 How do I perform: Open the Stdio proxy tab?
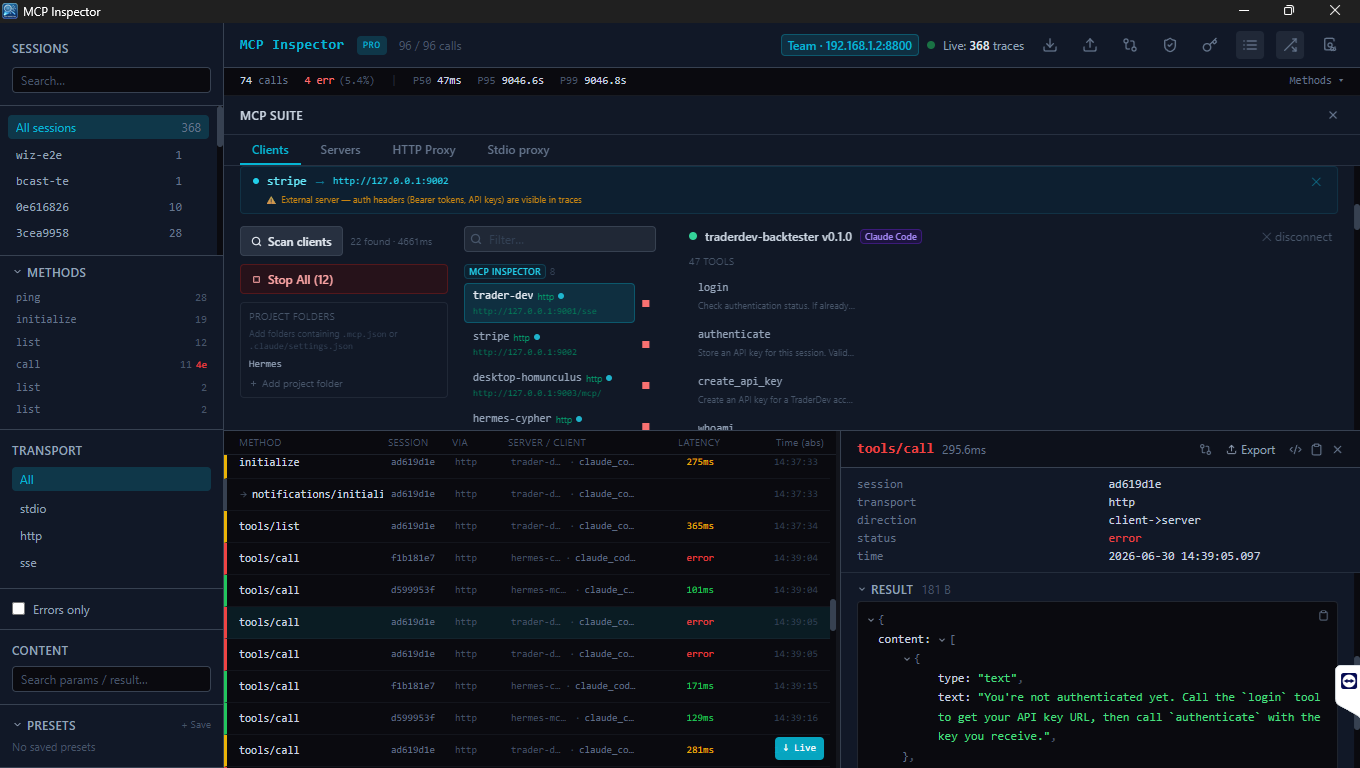[x=518, y=150]
